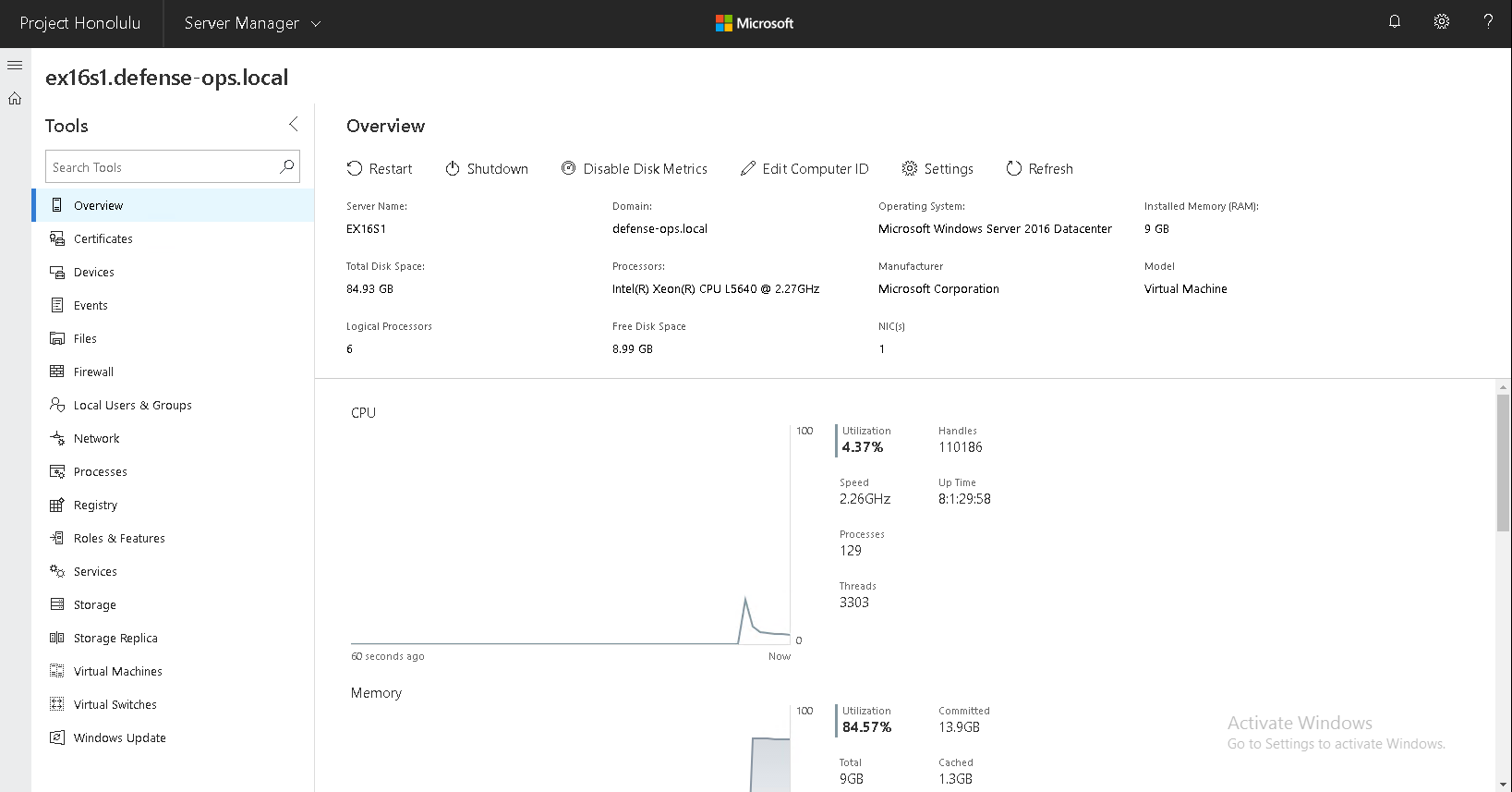Image resolution: width=1512 pixels, height=792 pixels.
Task: Click the Project Honolulu title
Action: (80, 23)
